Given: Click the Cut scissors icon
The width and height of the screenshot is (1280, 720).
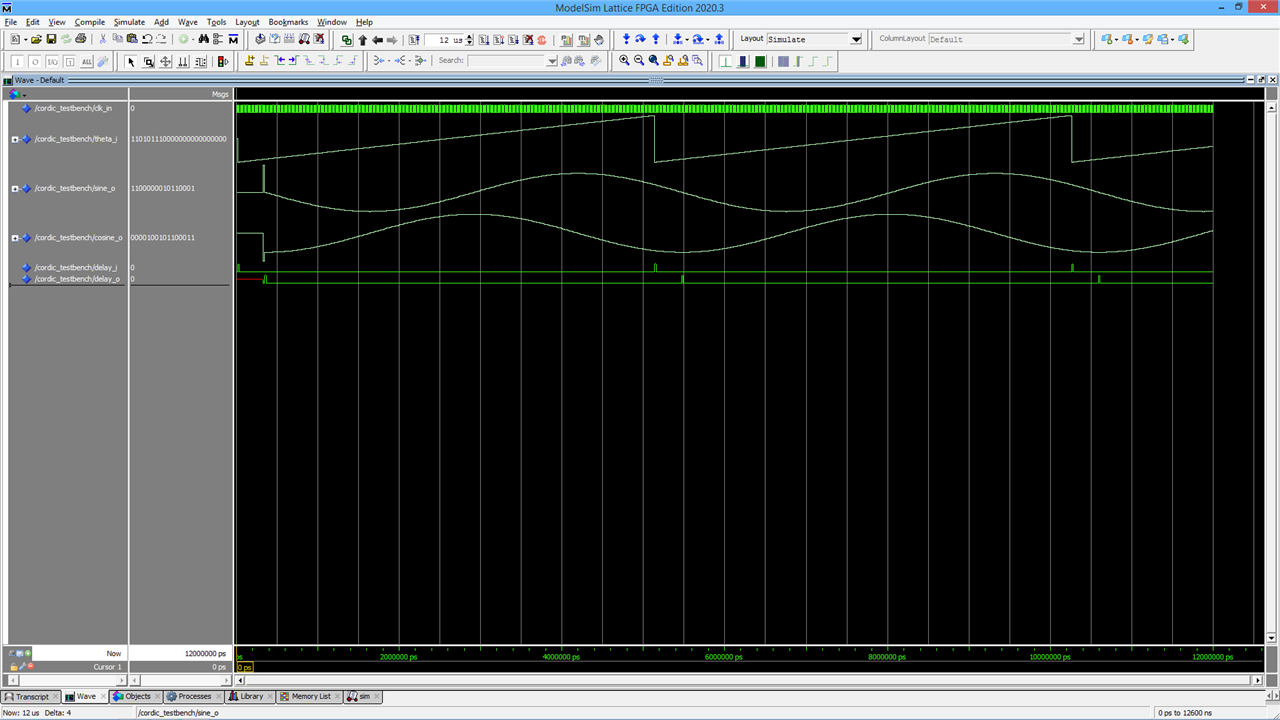Looking at the screenshot, I should pos(103,39).
